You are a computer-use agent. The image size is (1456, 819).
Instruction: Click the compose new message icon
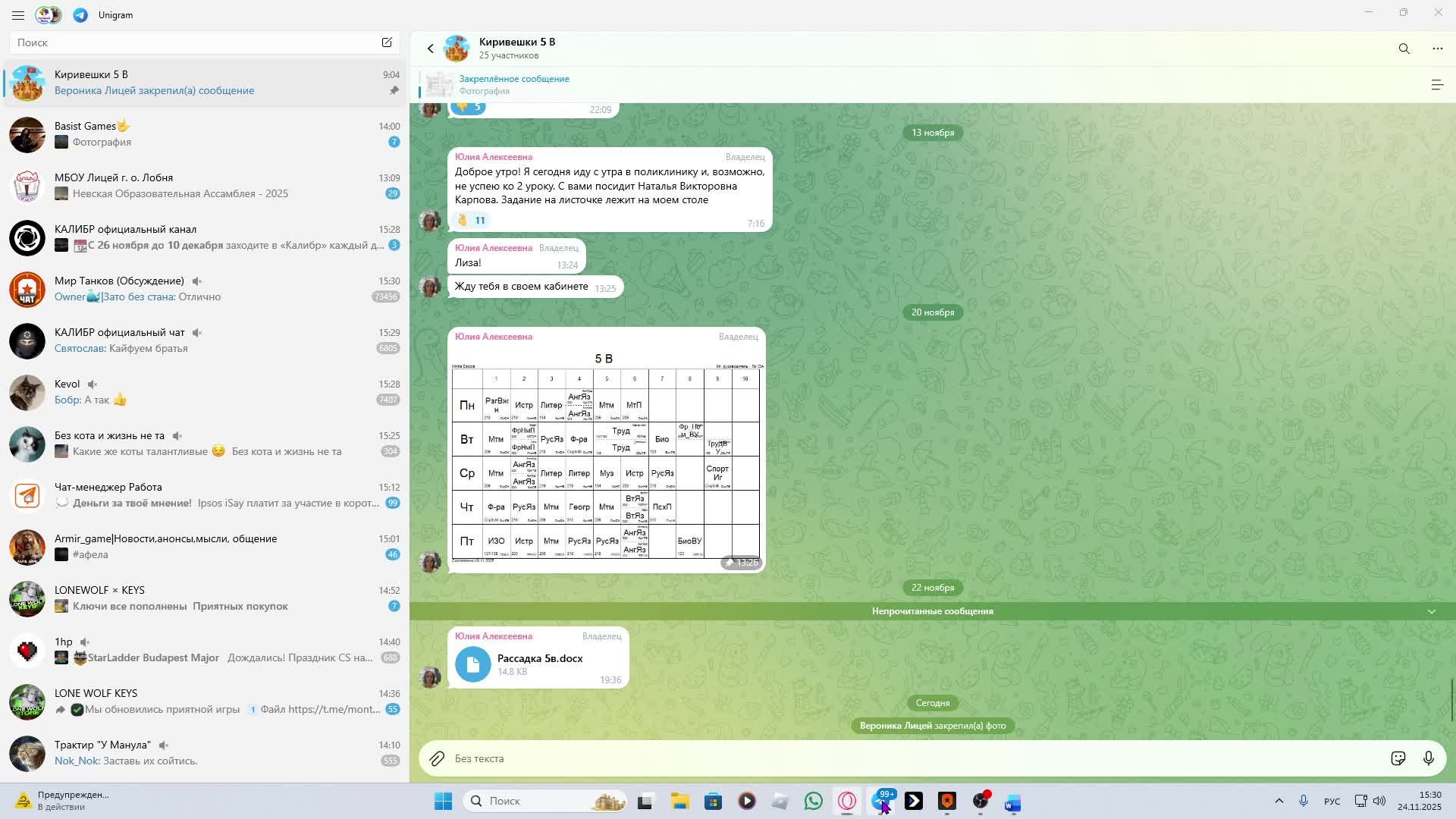[387, 42]
